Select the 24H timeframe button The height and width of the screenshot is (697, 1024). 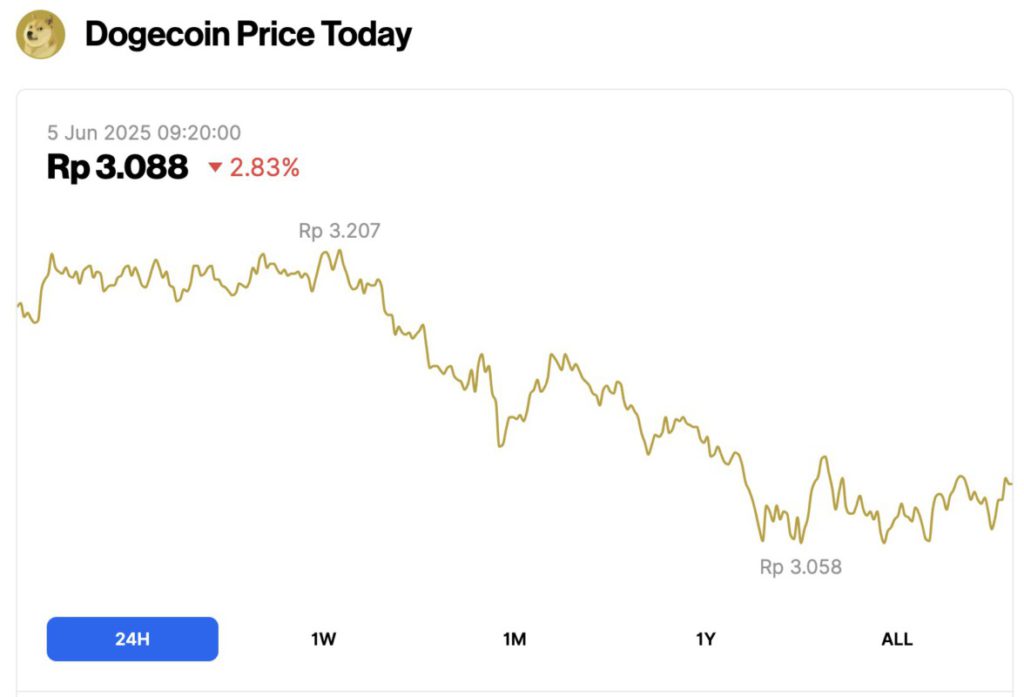(x=131, y=638)
